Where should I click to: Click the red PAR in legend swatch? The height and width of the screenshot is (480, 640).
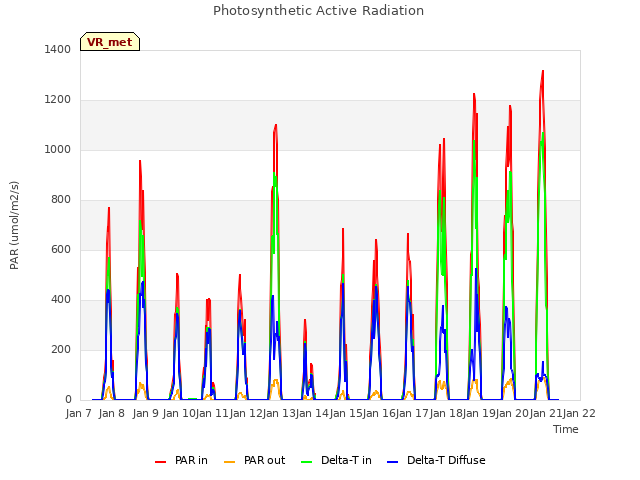coord(160,462)
